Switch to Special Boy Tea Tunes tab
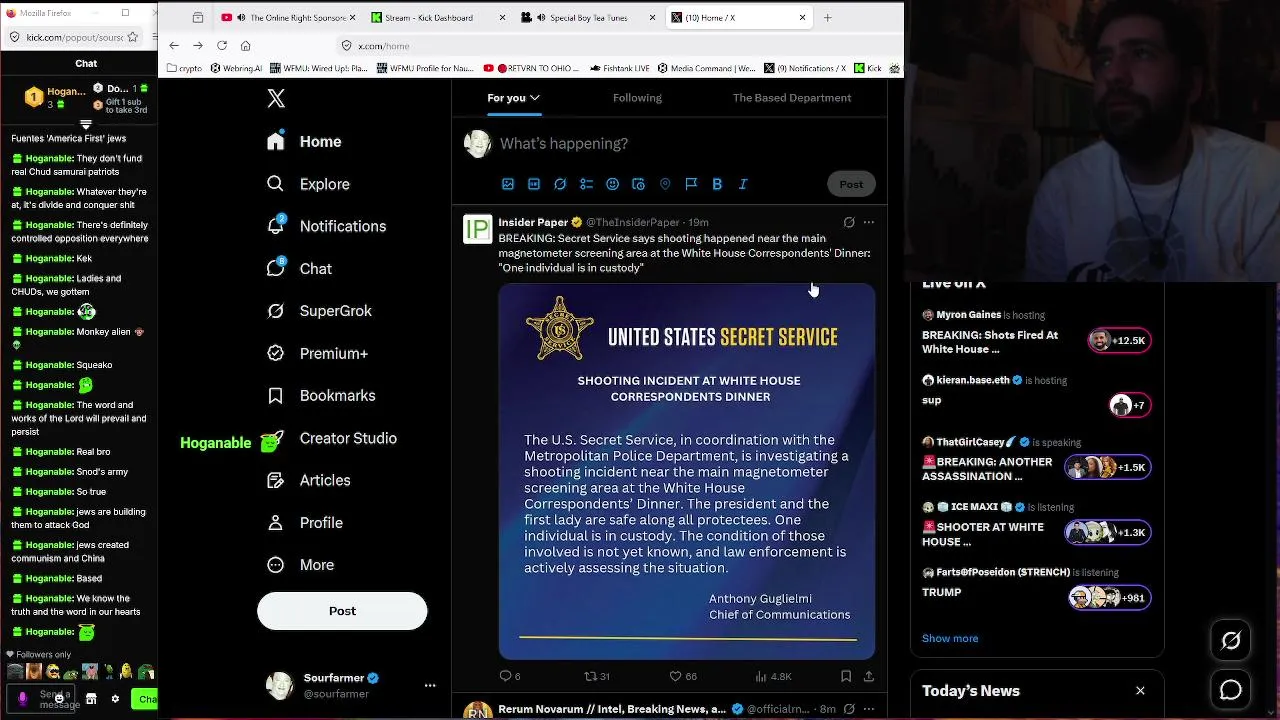The width and height of the screenshot is (1280, 720). tap(588, 17)
